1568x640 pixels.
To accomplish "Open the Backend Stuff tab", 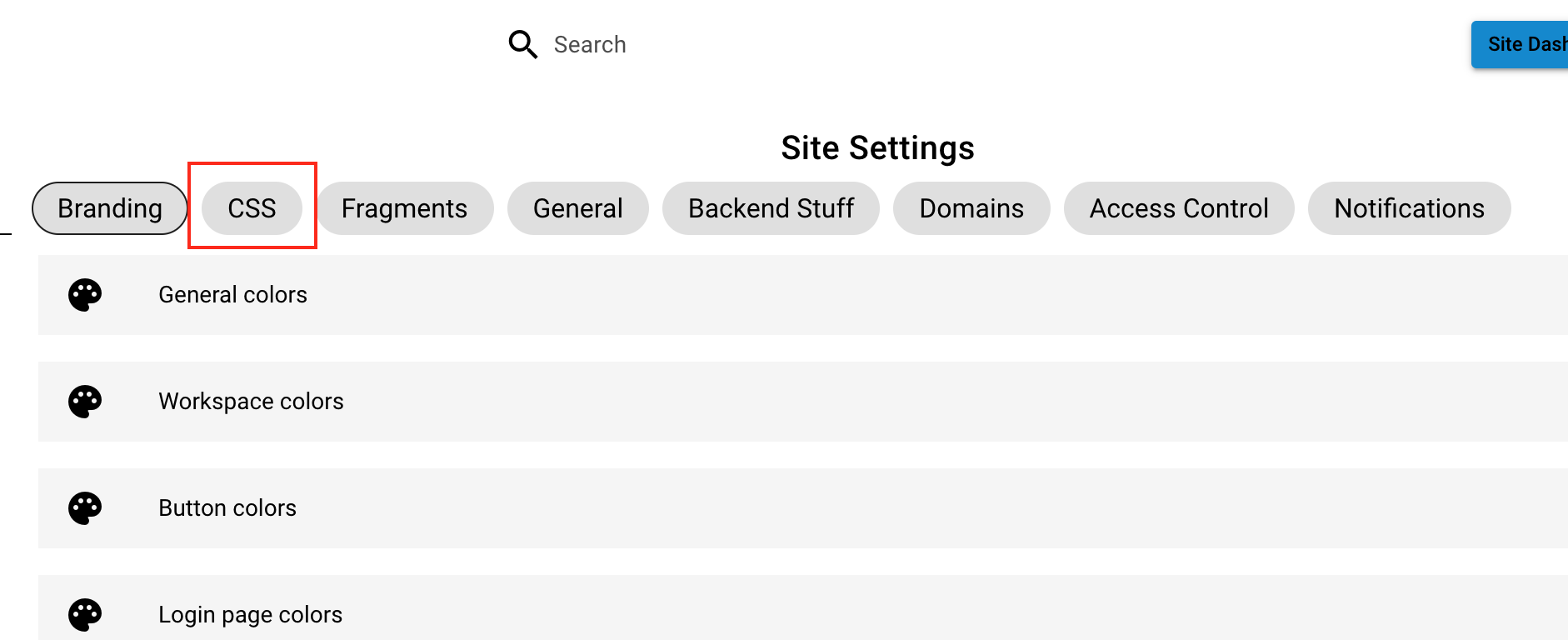I will (771, 208).
